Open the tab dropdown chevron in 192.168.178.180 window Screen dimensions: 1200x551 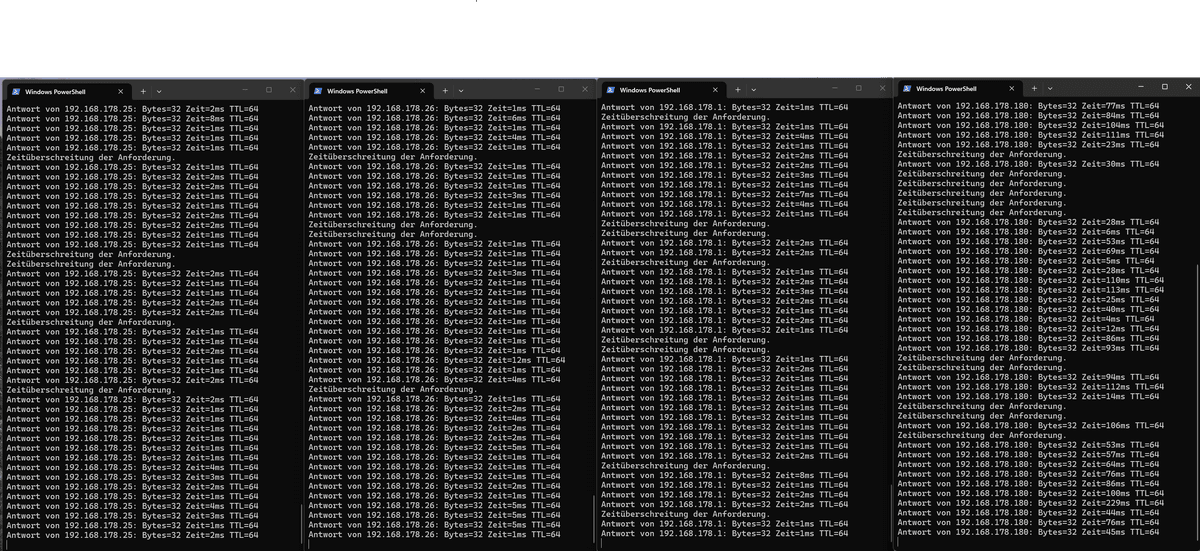[x=1050, y=89]
